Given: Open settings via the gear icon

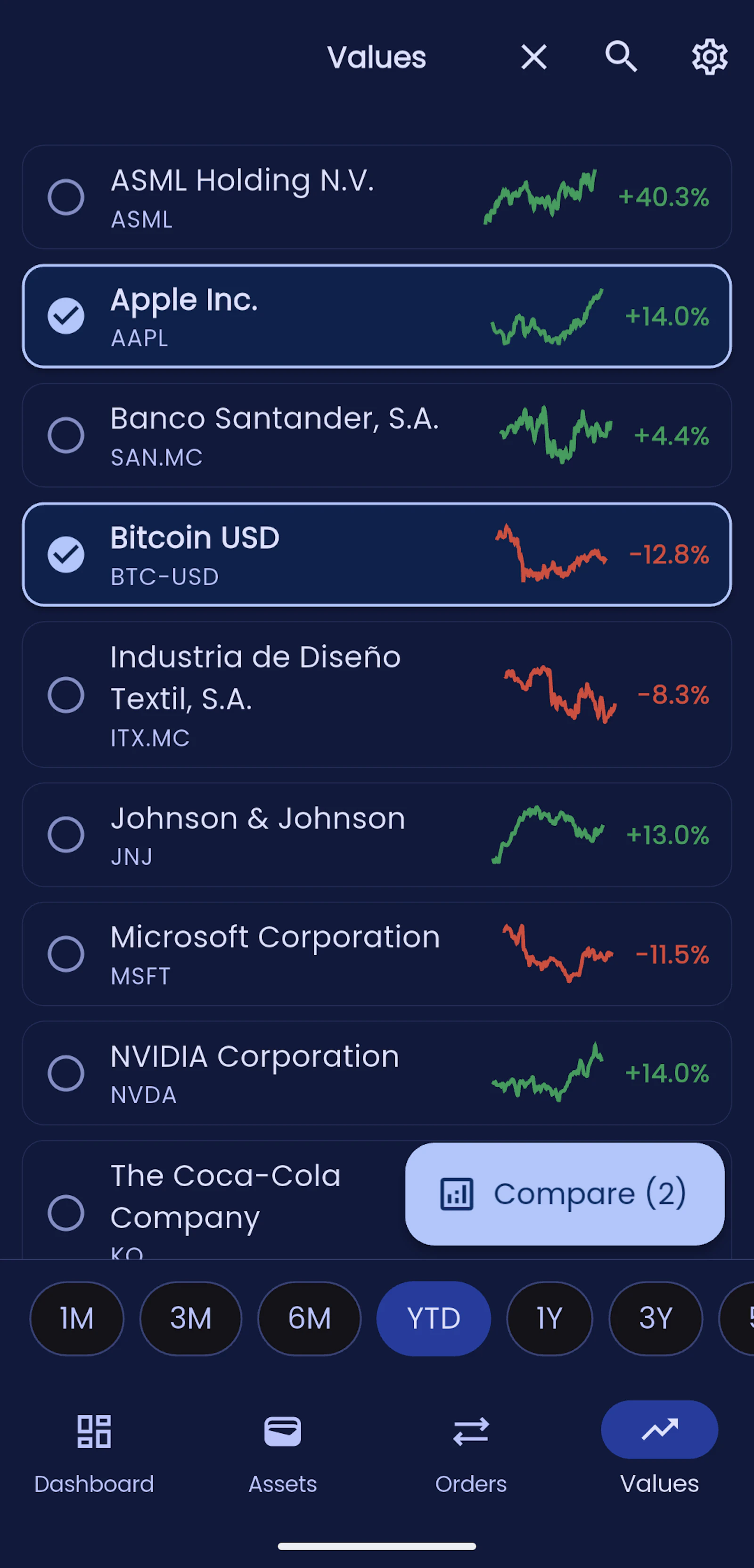Looking at the screenshot, I should point(710,57).
